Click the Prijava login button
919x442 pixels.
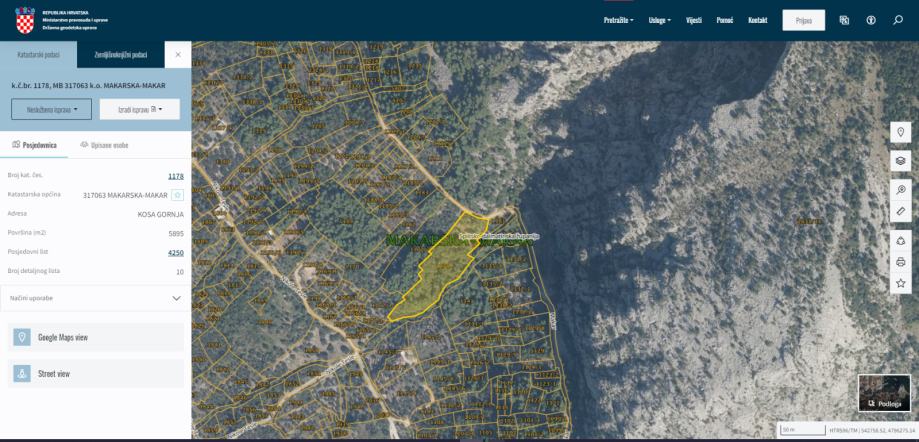tap(804, 20)
